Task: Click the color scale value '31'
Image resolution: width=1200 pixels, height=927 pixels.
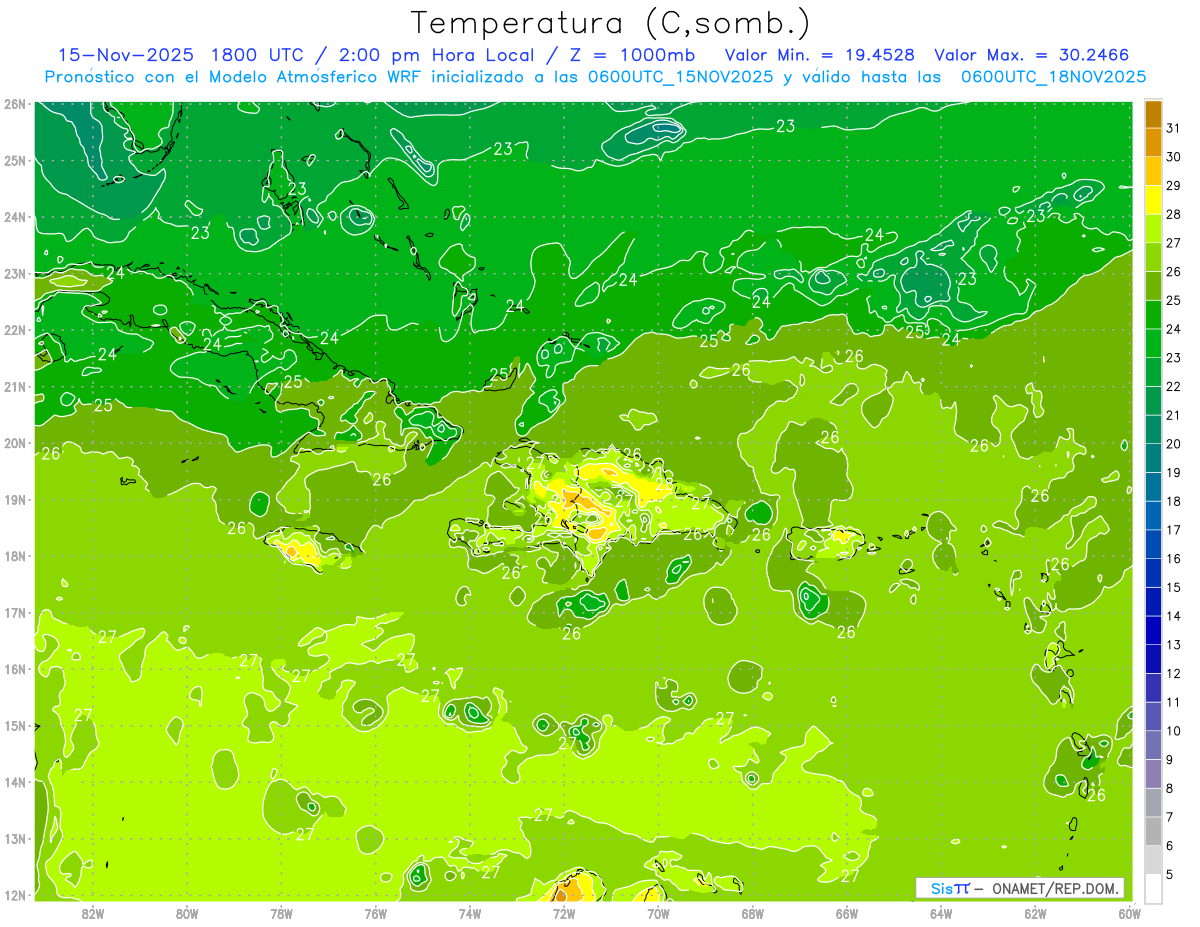Action: 1173,128
